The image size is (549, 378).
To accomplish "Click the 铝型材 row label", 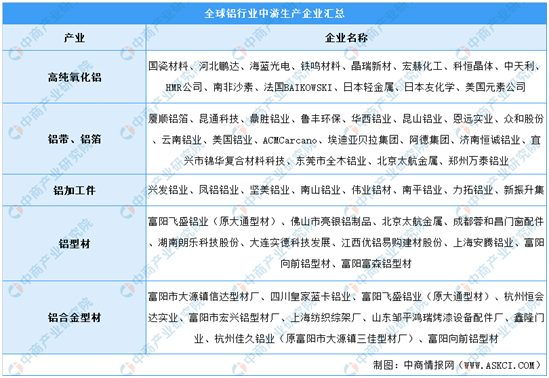I will [x=74, y=244].
